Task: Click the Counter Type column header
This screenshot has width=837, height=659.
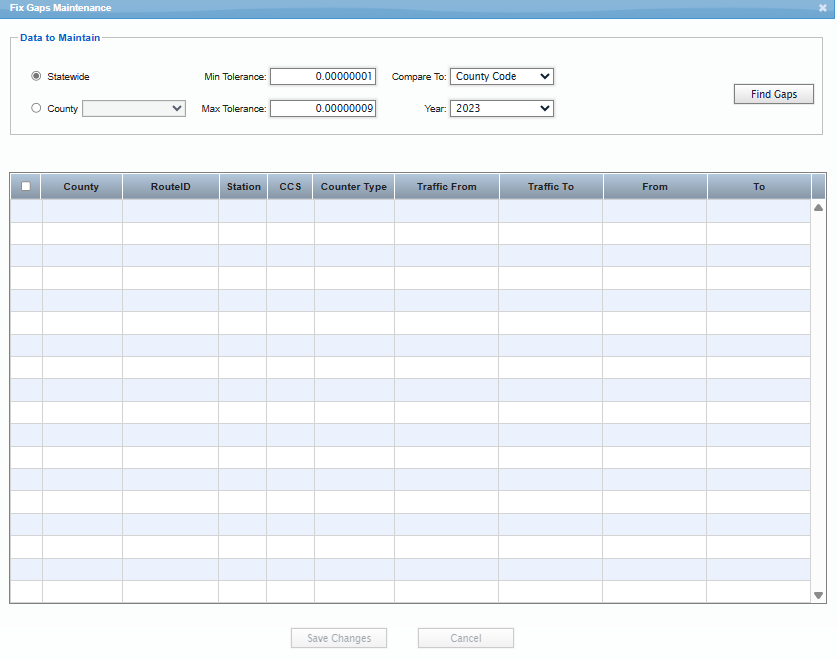Action: (x=353, y=185)
